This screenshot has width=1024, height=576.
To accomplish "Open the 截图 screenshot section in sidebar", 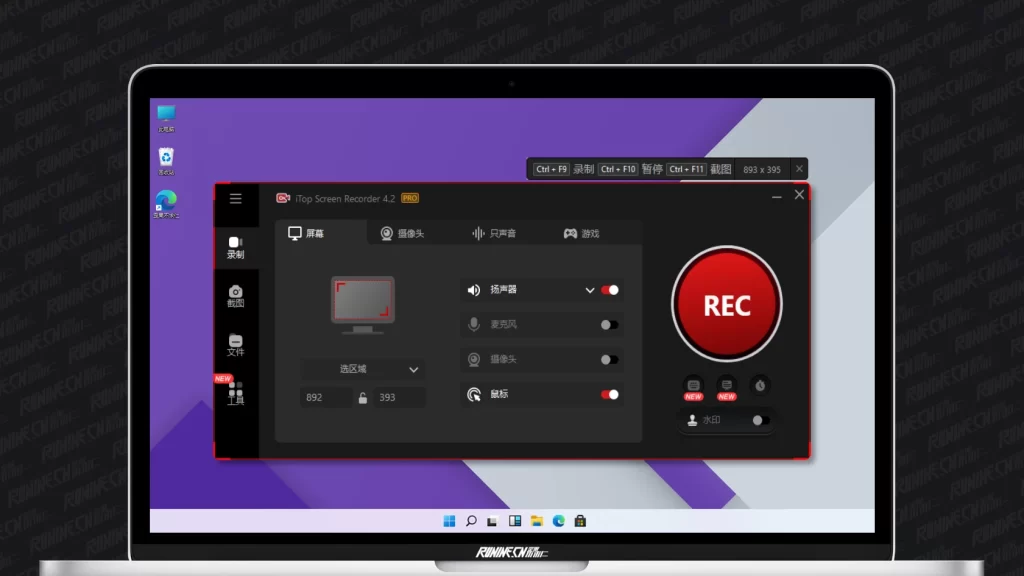I will (236, 296).
